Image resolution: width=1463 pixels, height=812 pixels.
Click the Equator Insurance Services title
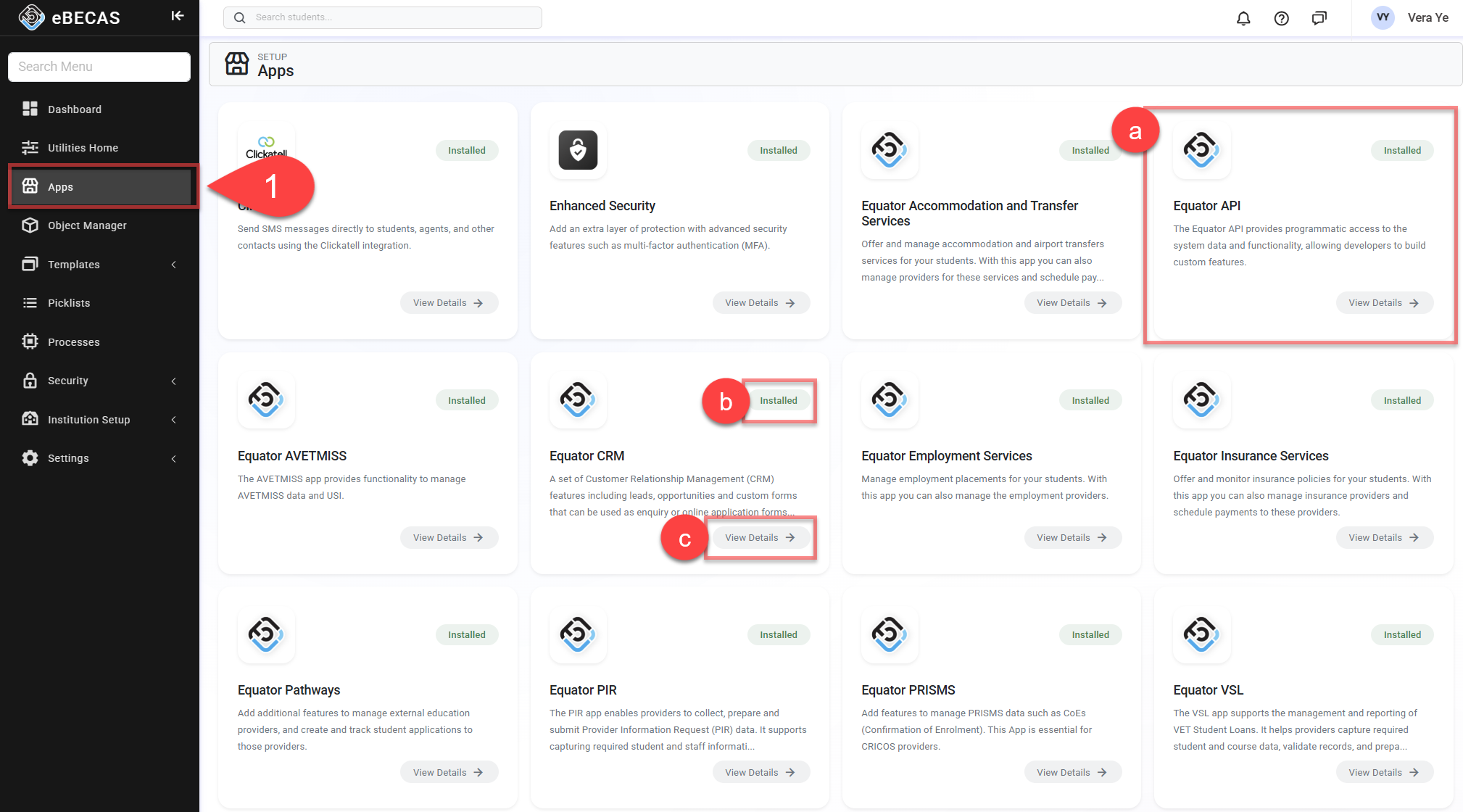coord(1251,456)
